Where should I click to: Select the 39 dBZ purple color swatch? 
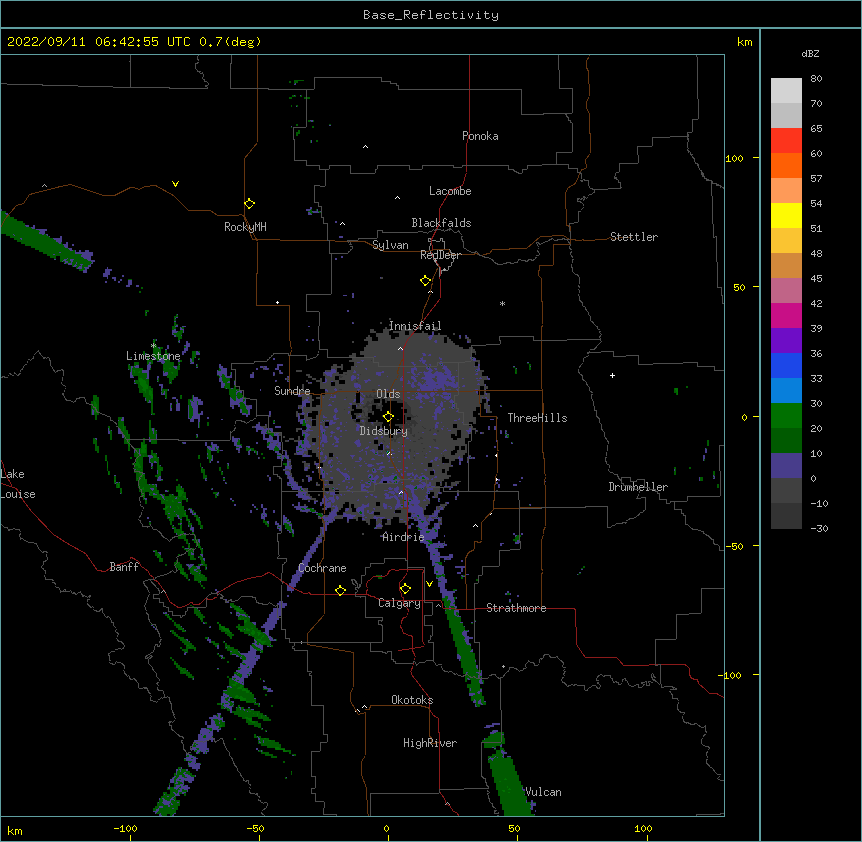pyautogui.click(x=786, y=340)
